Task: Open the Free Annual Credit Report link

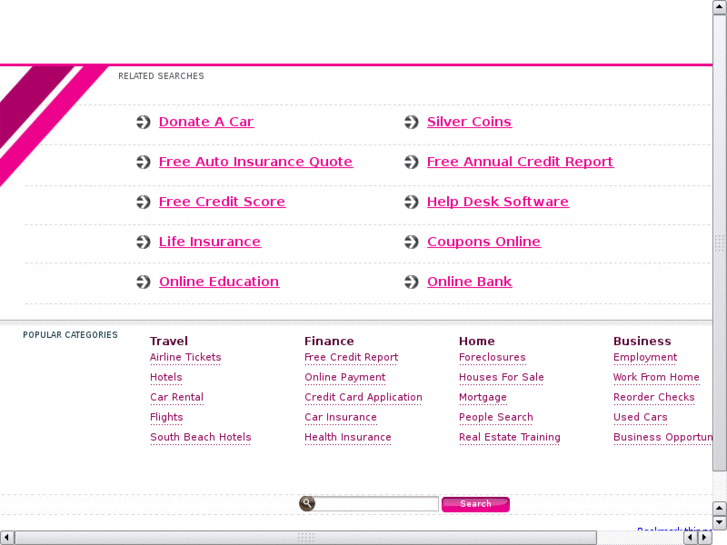Action: click(520, 161)
